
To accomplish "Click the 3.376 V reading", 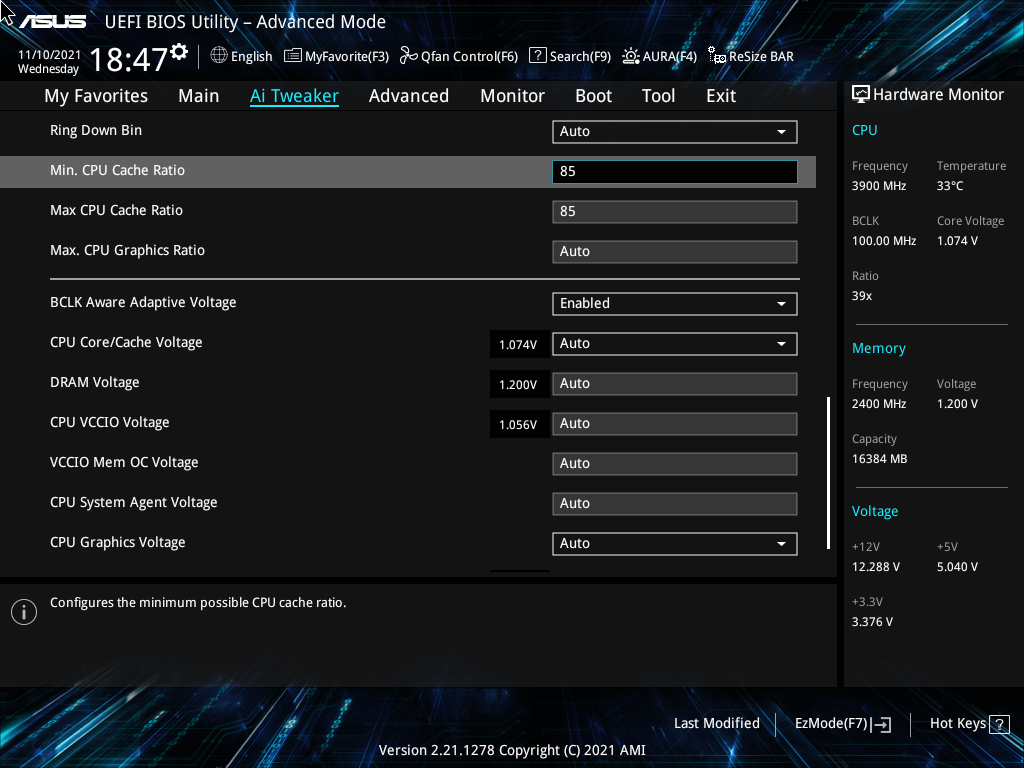I will pos(872,622).
